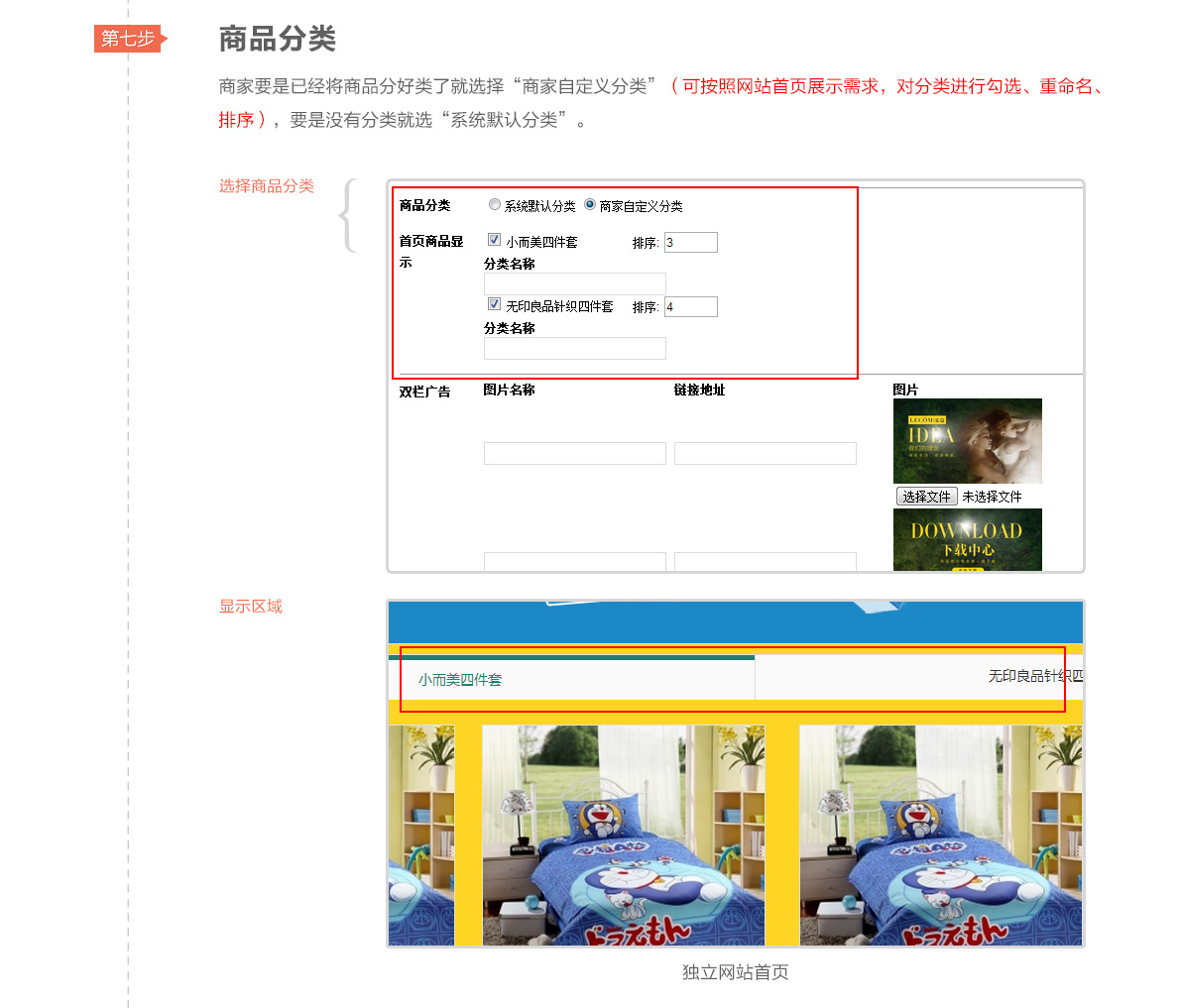Image resolution: width=1180 pixels, height=1008 pixels.
Task: Click the first 图片名称 input field
Action: tap(575, 454)
